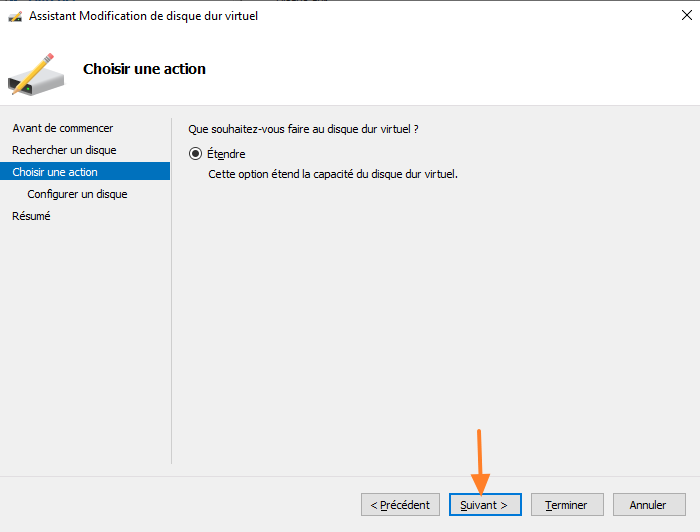The height and width of the screenshot is (532, 700).
Task: Click the Terminer button
Action: tap(566, 505)
